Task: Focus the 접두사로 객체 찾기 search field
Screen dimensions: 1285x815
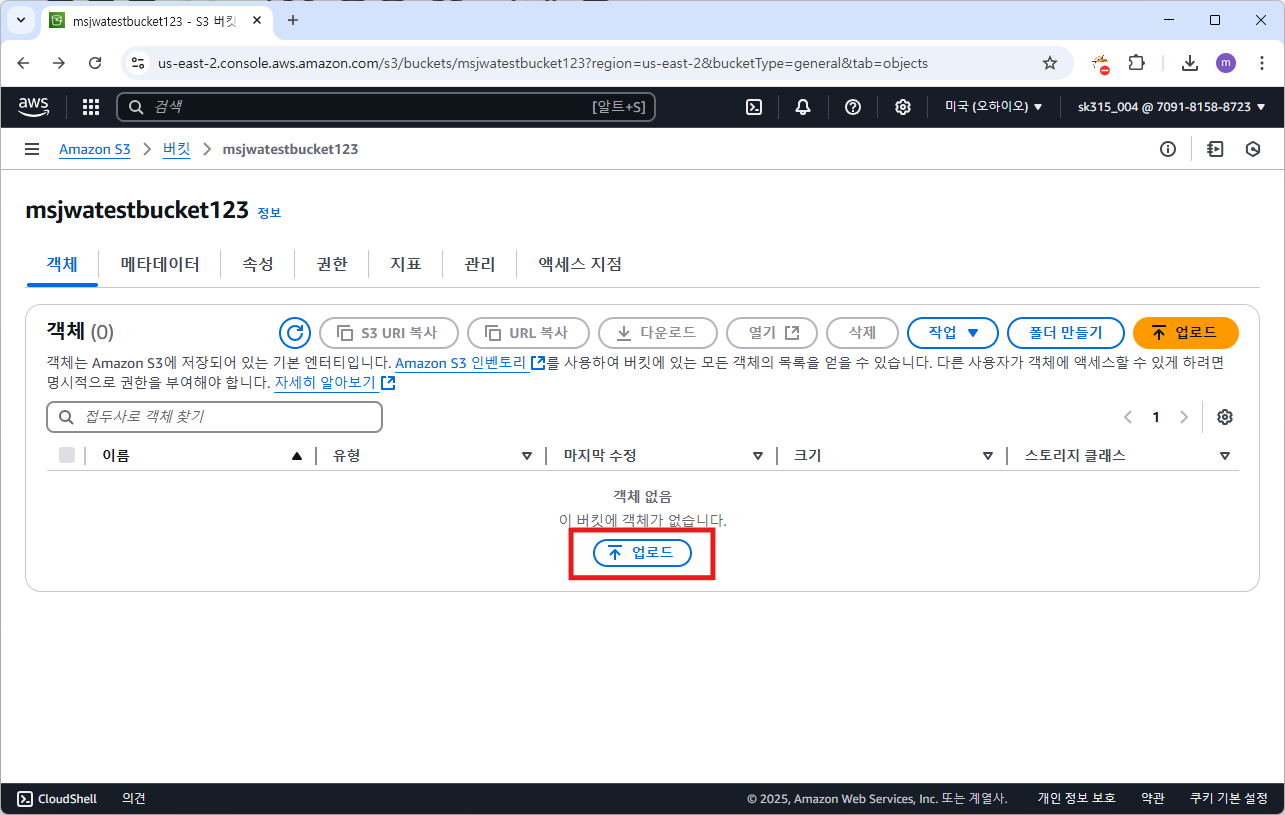Action: pyautogui.click(x=214, y=417)
